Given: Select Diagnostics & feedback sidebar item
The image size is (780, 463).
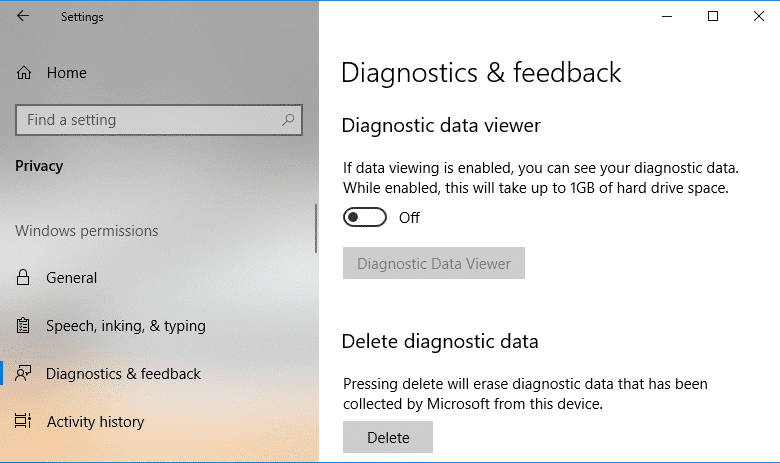Looking at the screenshot, I should click(x=123, y=373).
